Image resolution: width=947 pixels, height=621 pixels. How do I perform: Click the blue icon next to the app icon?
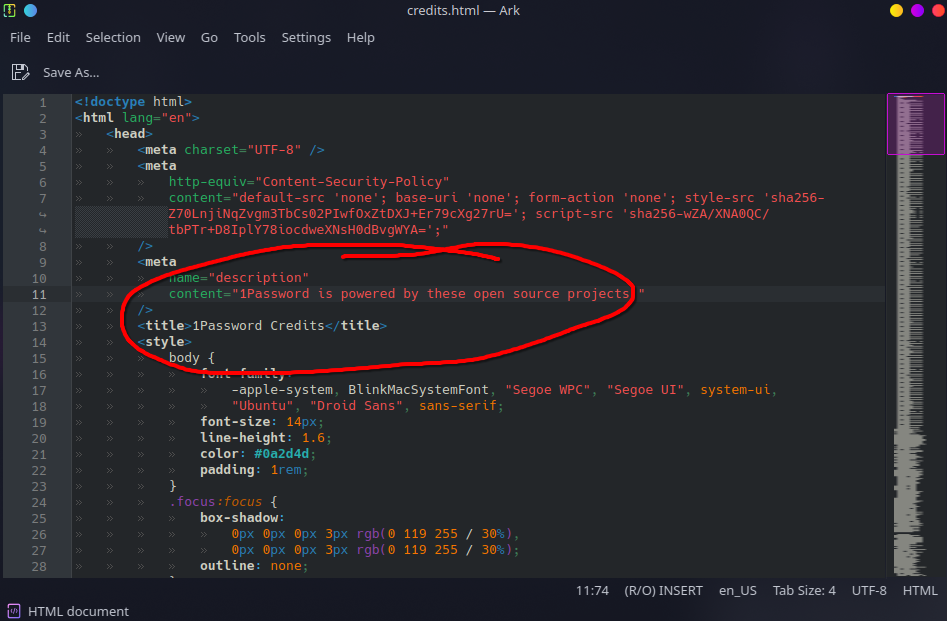tap(30, 10)
